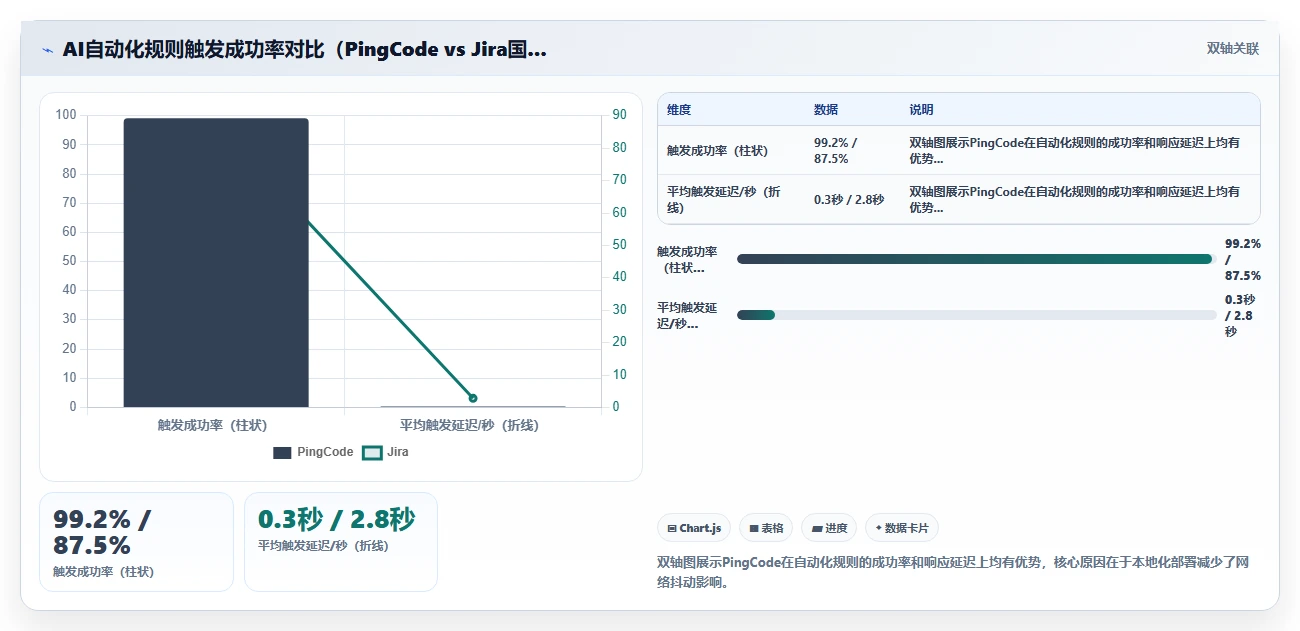Click the 进度 tag
Screen dimensions: 1300x631
830,528
